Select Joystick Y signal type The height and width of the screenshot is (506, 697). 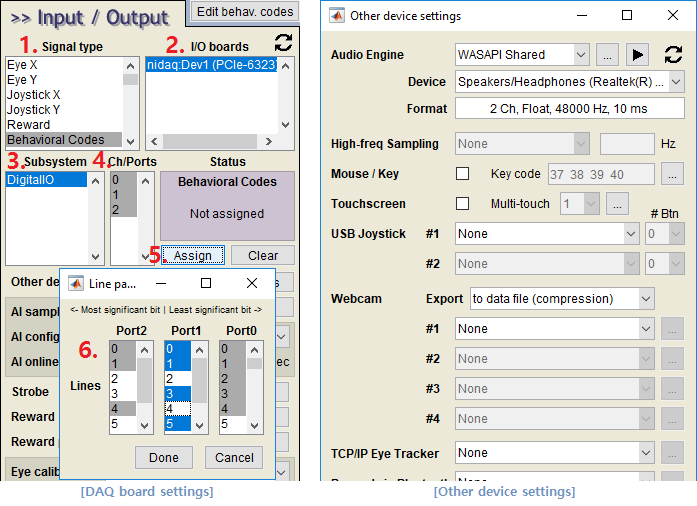point(64,110)
